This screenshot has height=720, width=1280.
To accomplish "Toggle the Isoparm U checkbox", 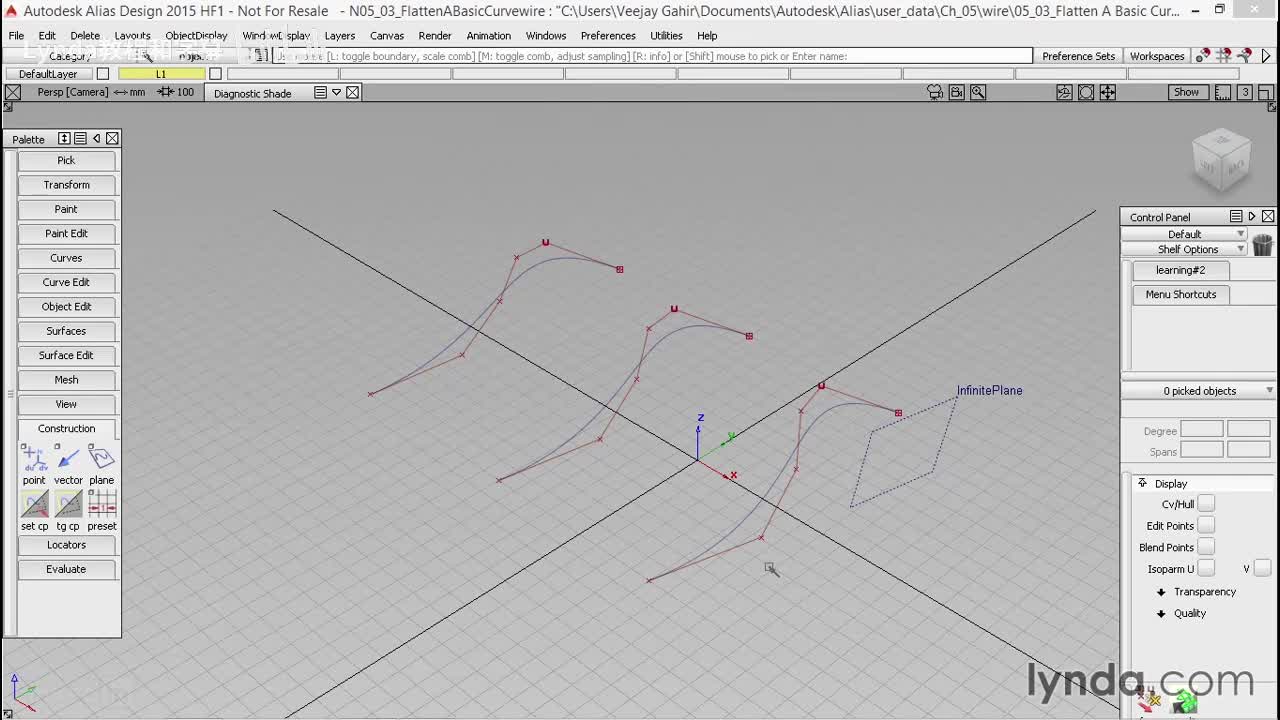I will 1206,569.
